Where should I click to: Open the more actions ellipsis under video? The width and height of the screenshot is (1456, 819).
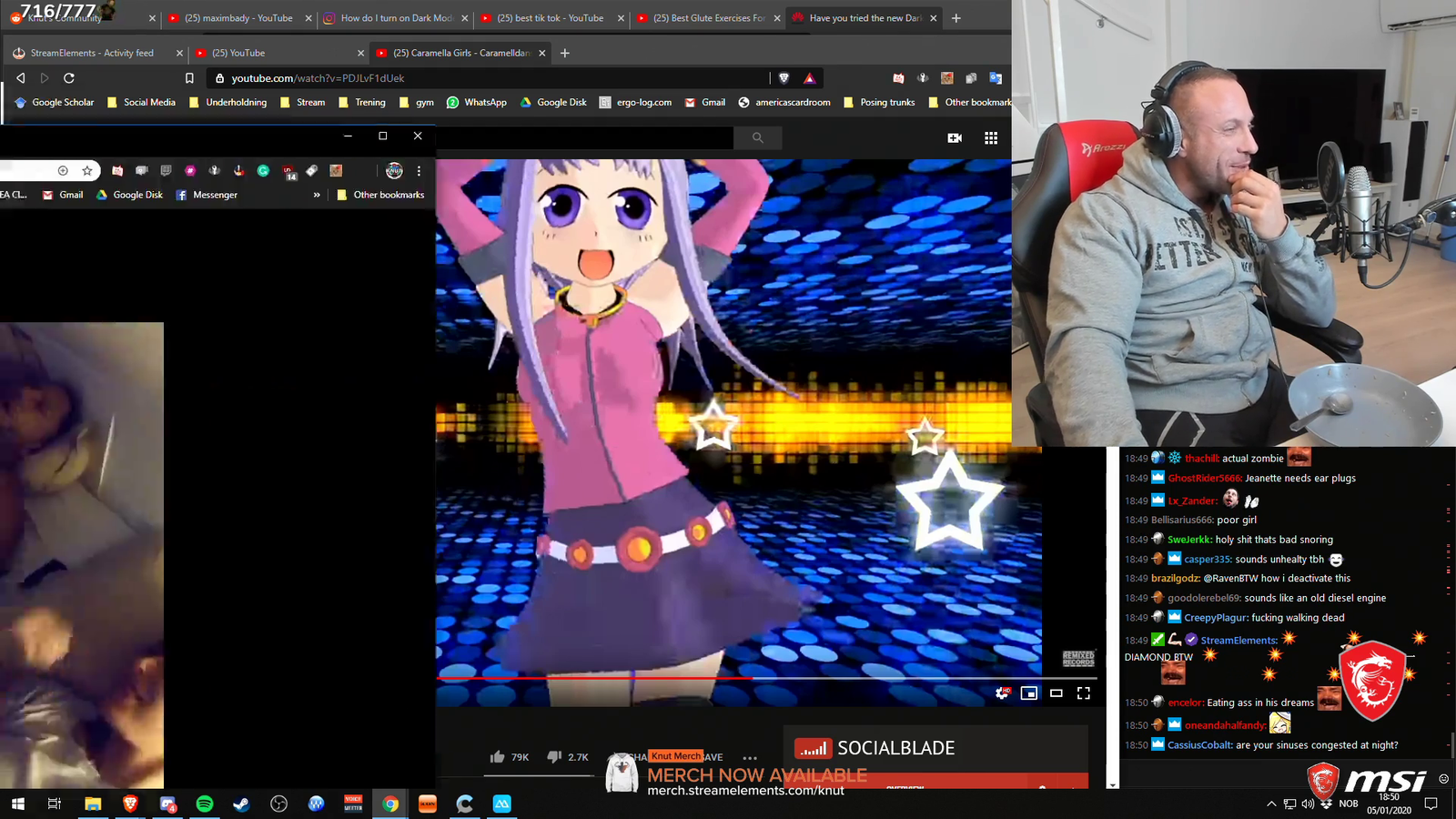750,758
